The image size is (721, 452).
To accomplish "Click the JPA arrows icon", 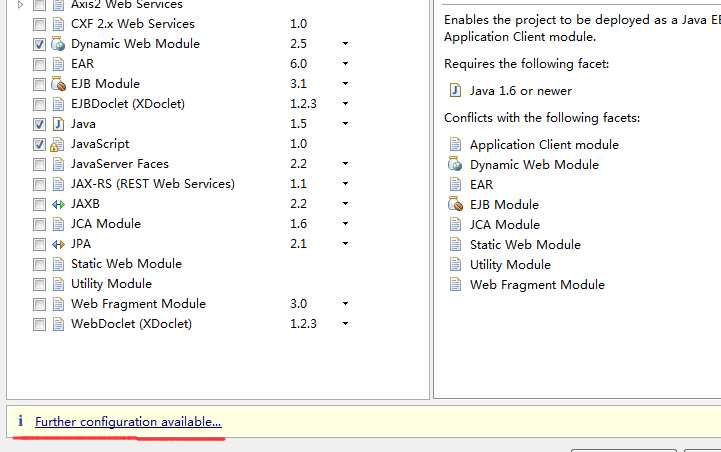I will [x=58, y=244].
